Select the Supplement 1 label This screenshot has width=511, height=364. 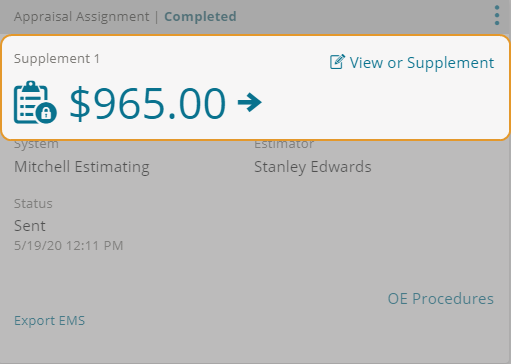tap(57, 59)
